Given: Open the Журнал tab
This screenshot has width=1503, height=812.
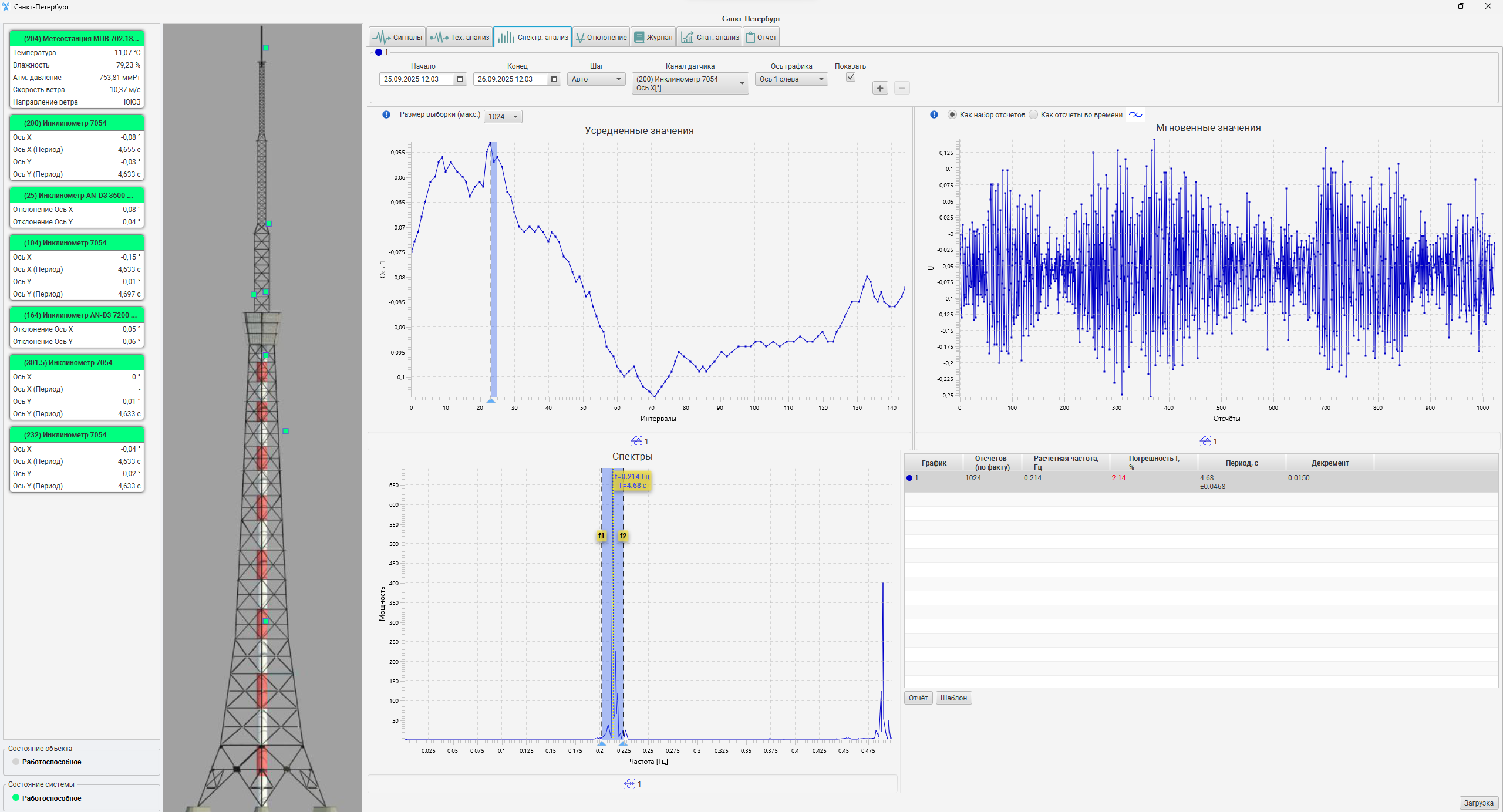Looking at the screenshot, I should tap(653, 38).
